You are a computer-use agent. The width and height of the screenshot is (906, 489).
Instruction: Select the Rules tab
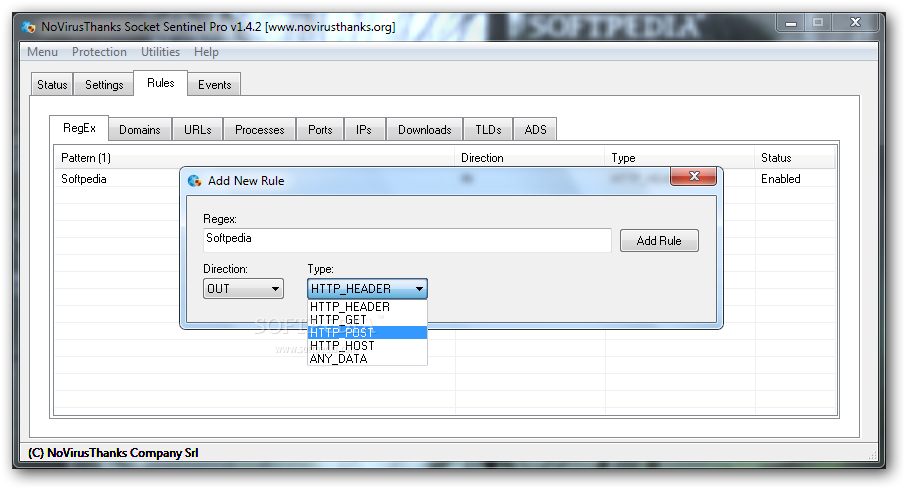coord(161,83)
